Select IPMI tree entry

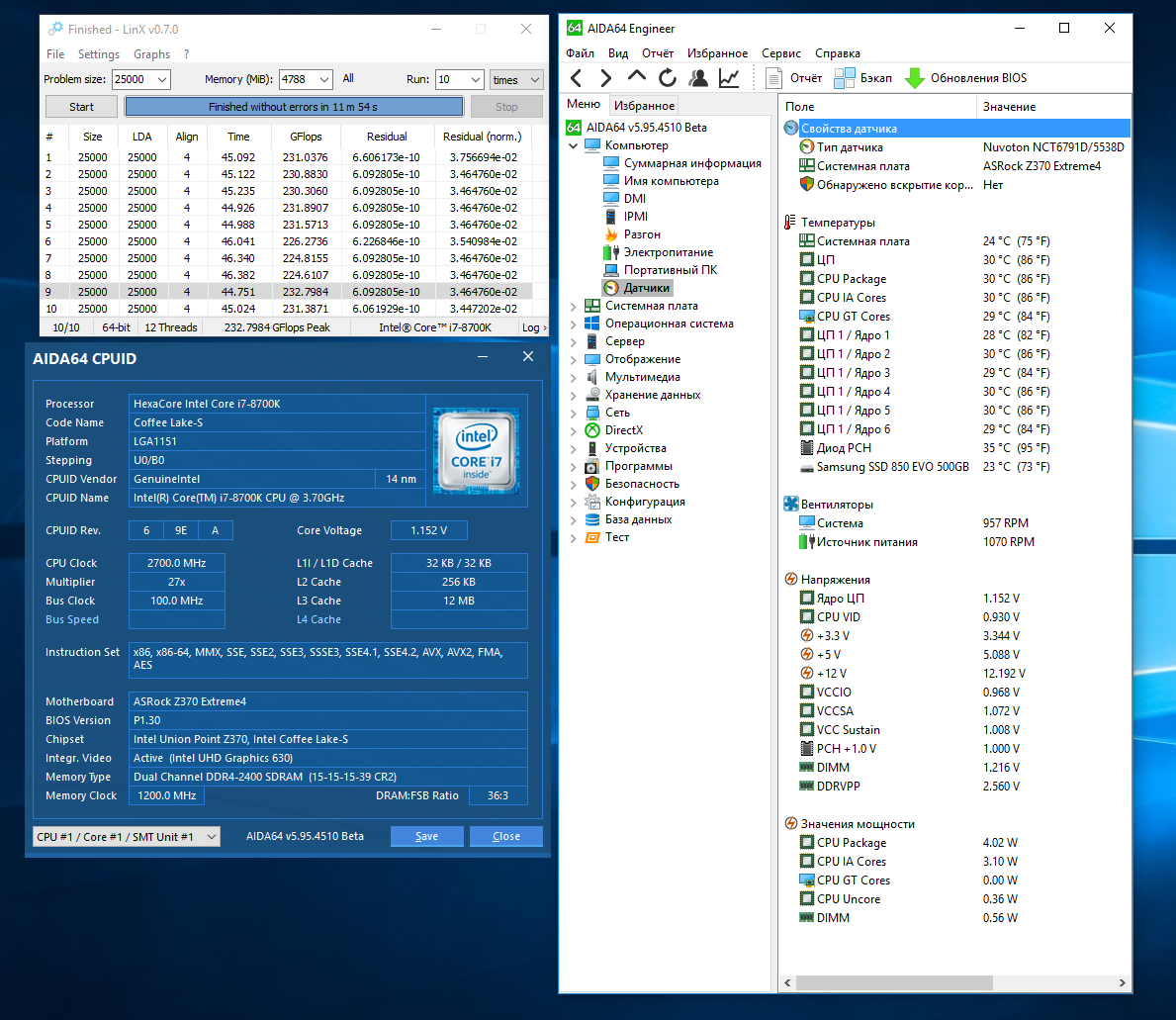pyautogui.click(x=626, y=217)
